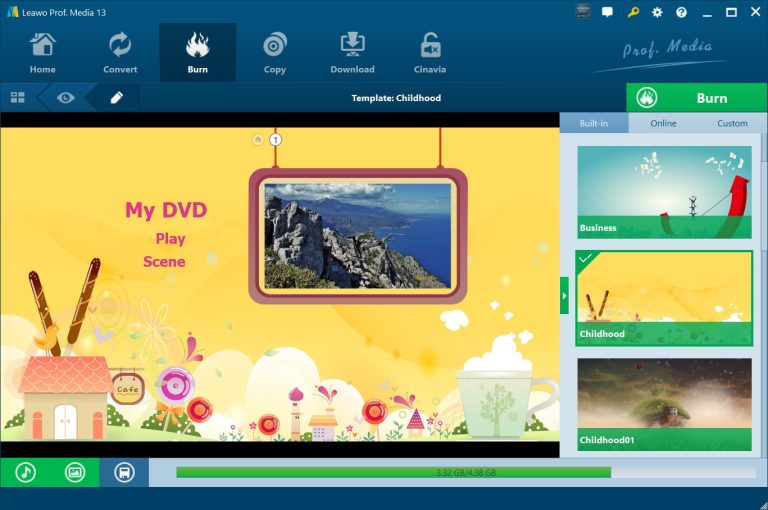Screen dimensions: 768x510
Task: Open the Home module
Action: pos(42,53)
